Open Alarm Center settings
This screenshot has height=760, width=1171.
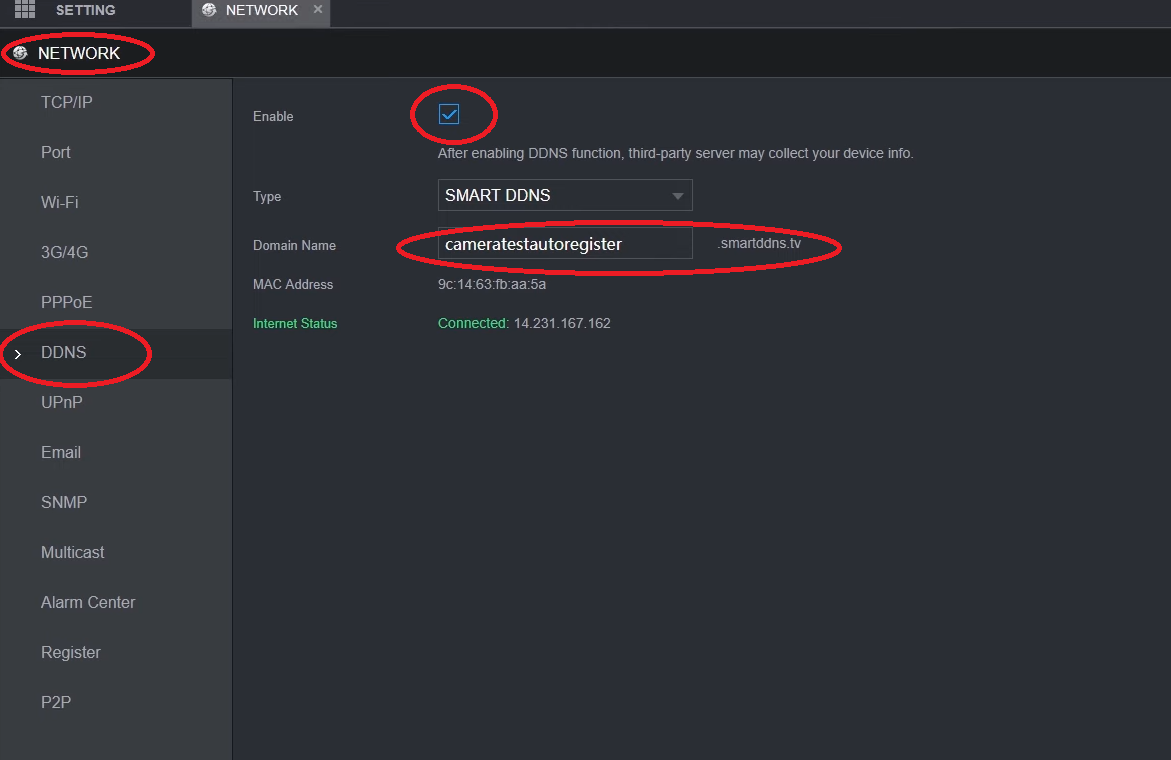[88, 602]
